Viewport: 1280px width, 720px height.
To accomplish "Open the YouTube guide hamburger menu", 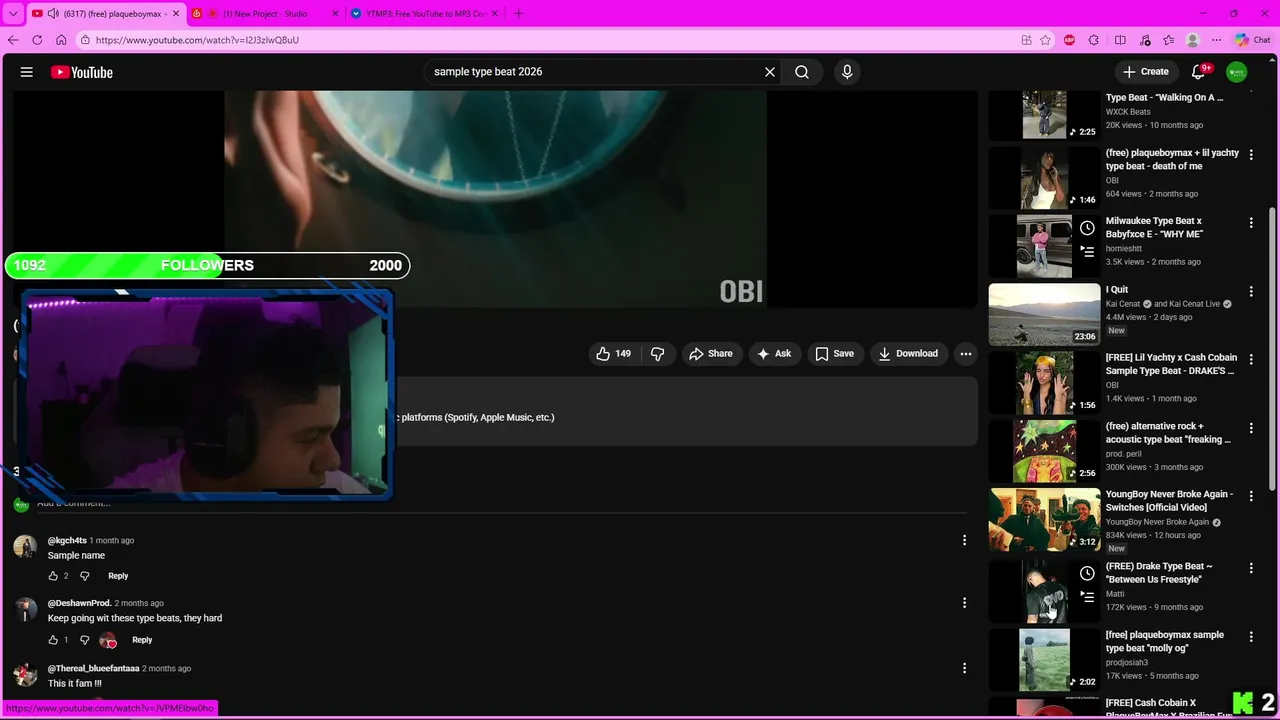I will coord(27,72).
